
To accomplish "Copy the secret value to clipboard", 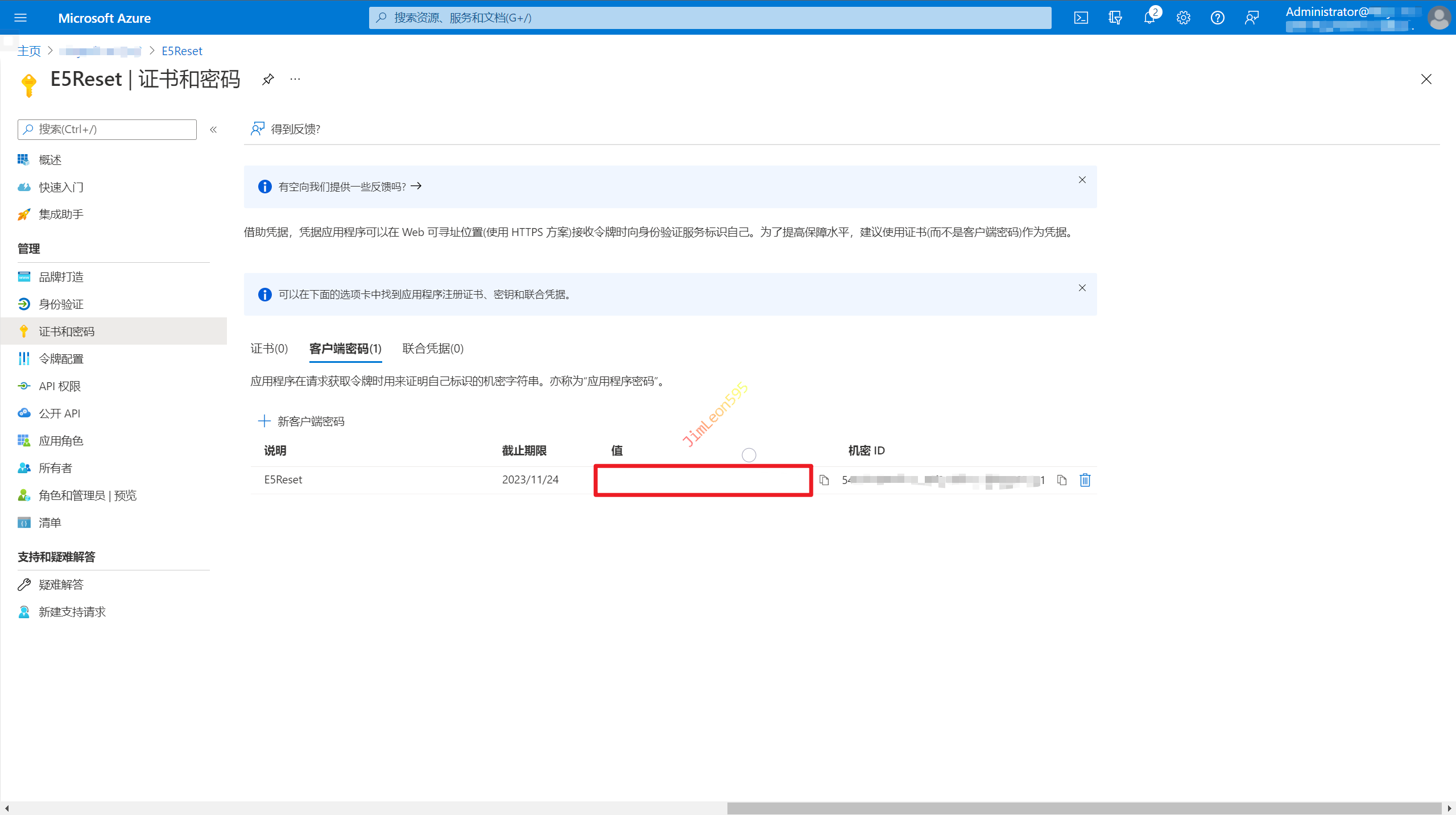I will point(824,480).
